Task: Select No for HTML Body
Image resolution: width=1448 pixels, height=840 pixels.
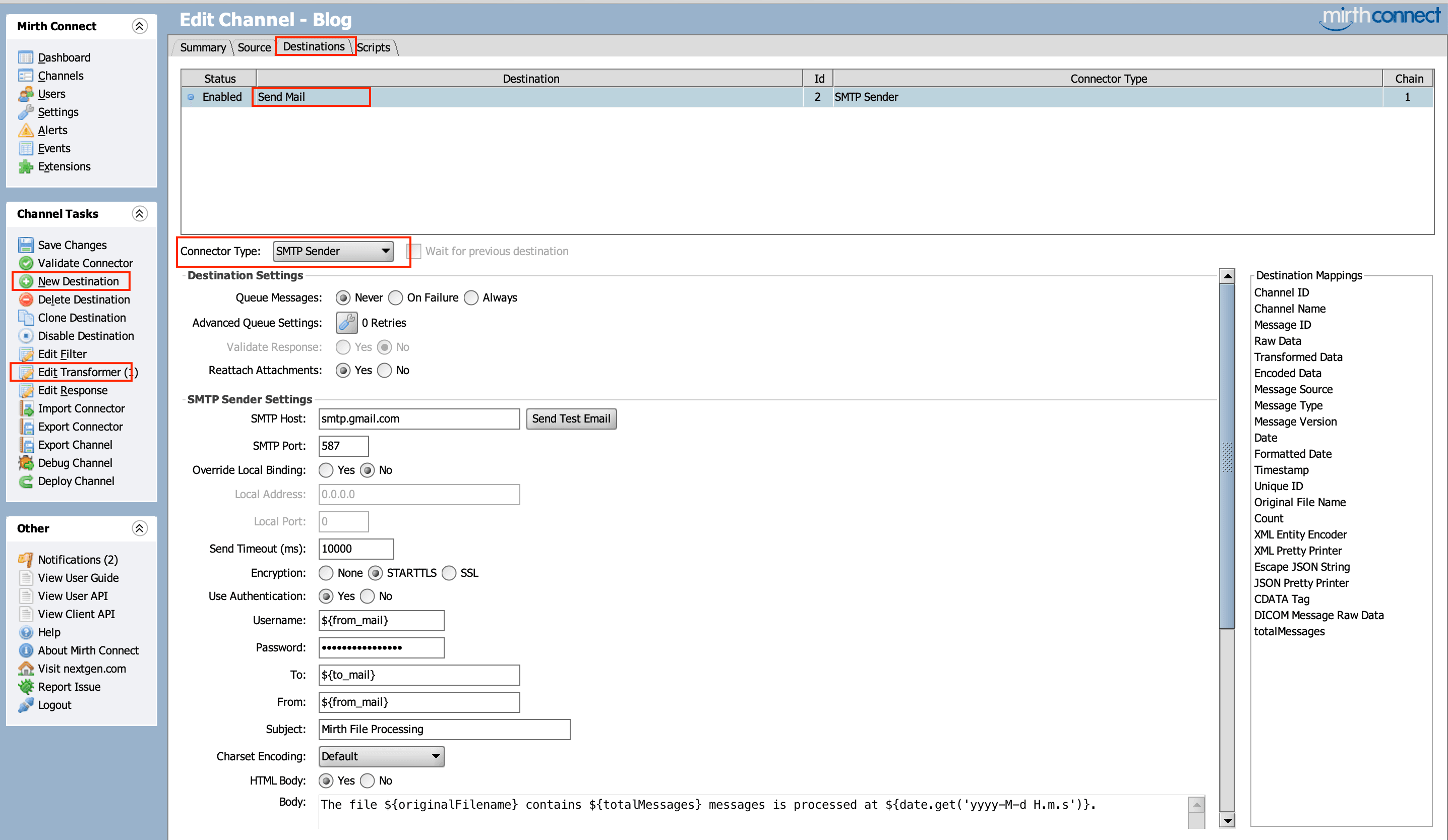Action: point(367,781)
